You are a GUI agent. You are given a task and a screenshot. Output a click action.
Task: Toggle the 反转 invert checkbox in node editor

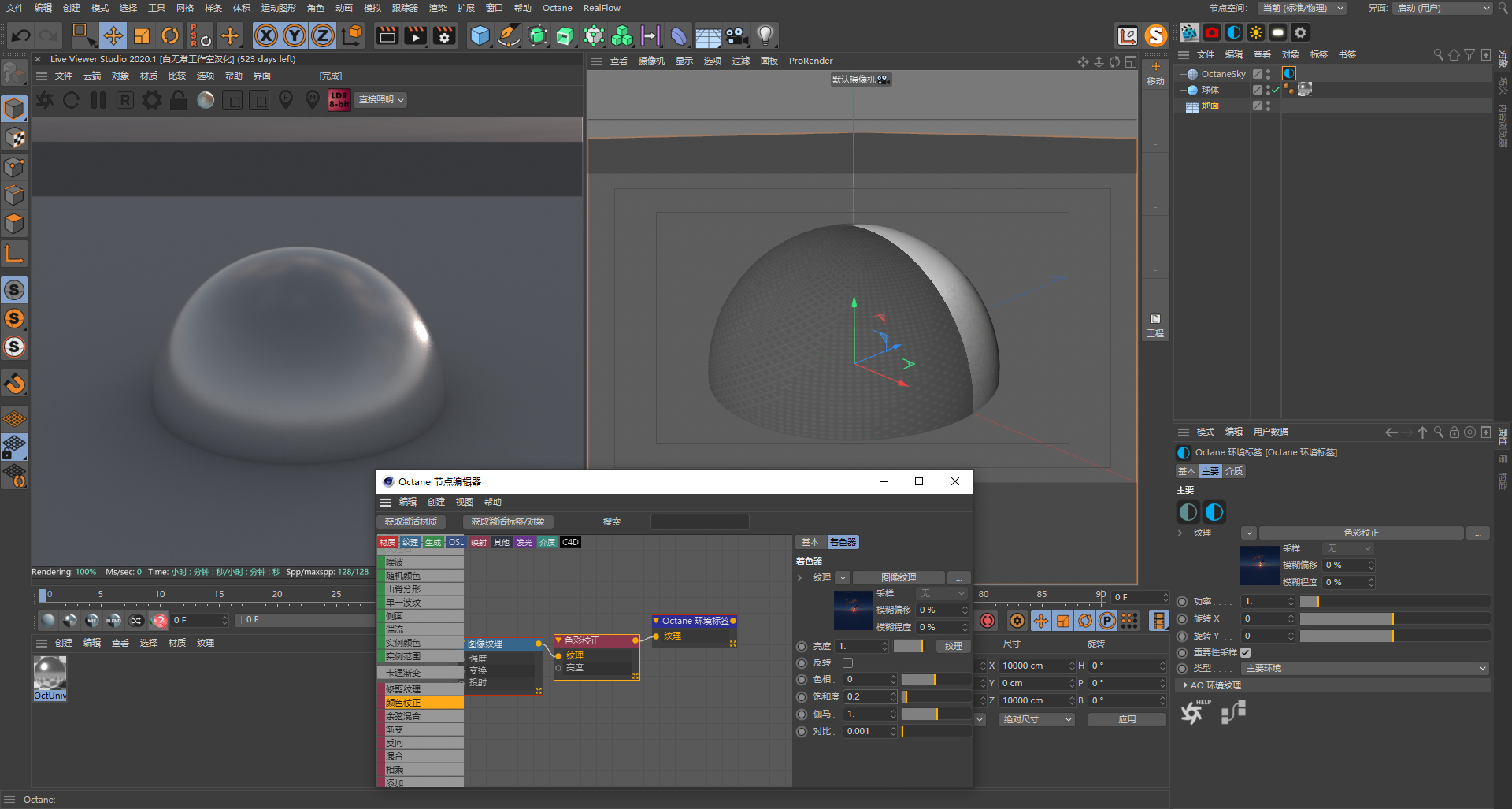pos(847,662)
